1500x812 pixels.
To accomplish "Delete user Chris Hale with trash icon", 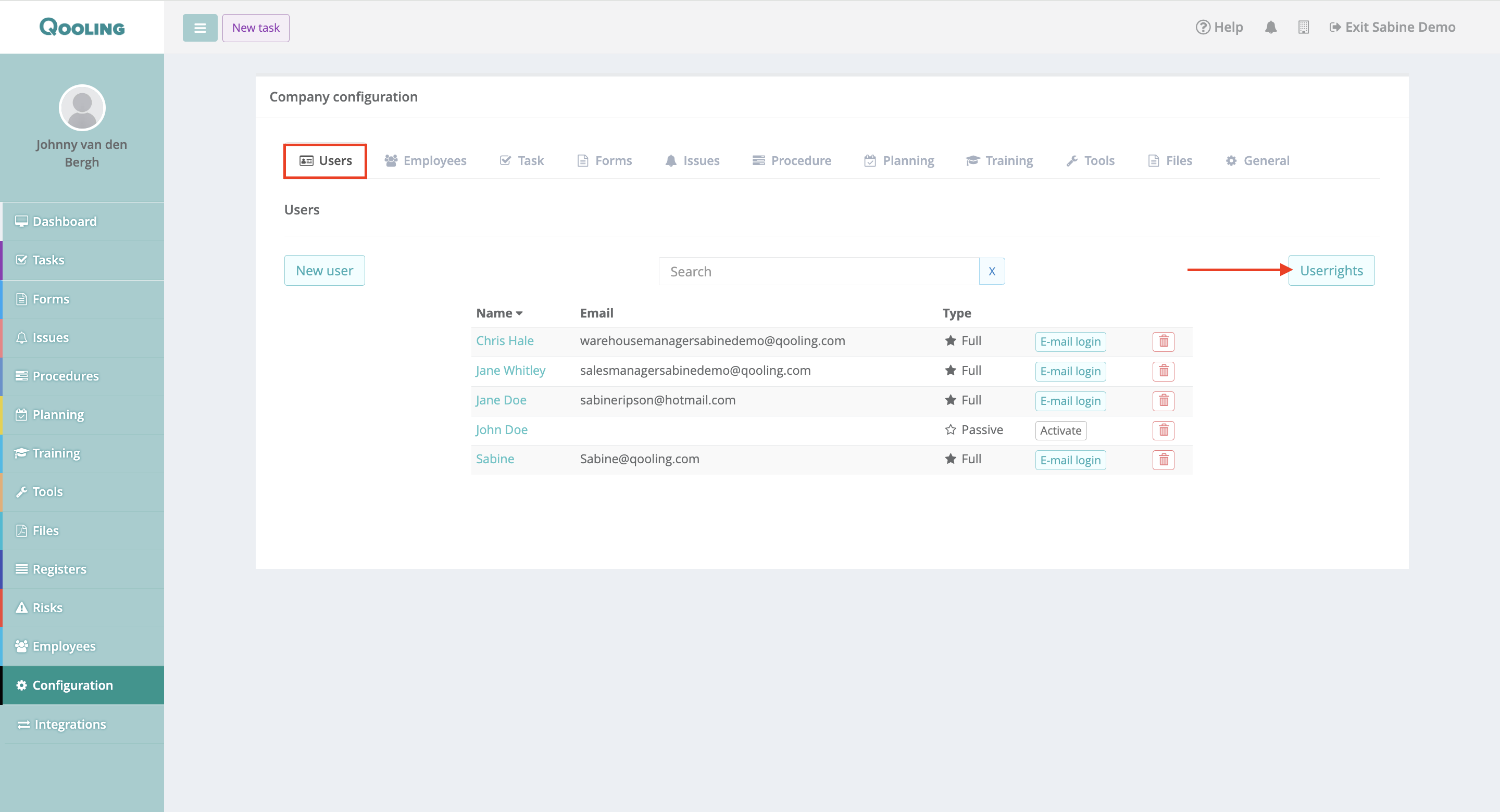I will click(1163, 341).
